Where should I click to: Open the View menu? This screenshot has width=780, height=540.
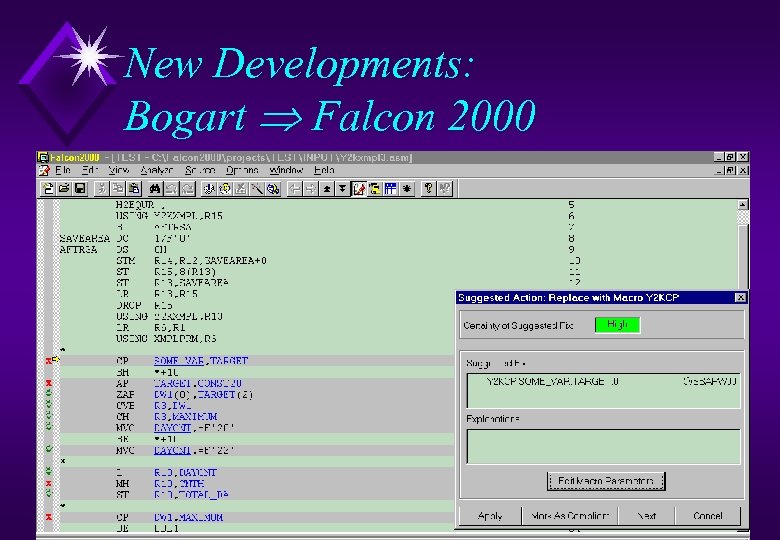pyautogui.click(x=119, y=170)
